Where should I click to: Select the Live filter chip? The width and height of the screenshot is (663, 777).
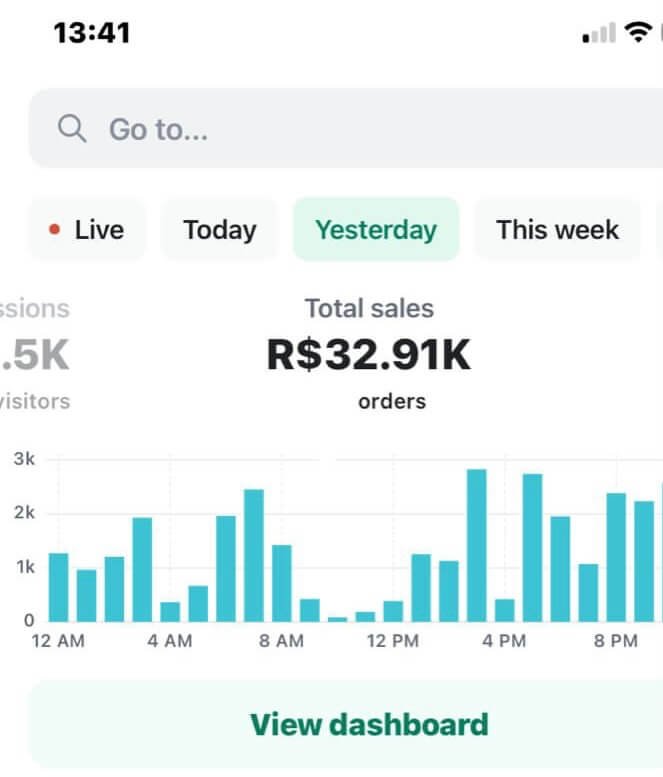coord(87,230)
